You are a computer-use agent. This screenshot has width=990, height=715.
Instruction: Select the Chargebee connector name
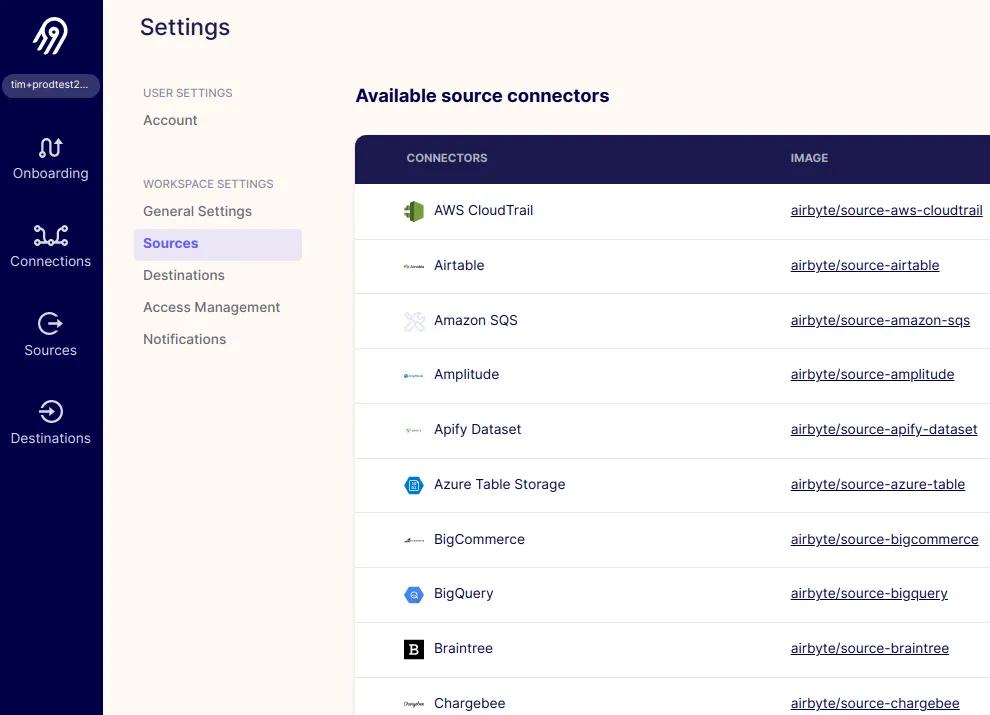point(469,704)
